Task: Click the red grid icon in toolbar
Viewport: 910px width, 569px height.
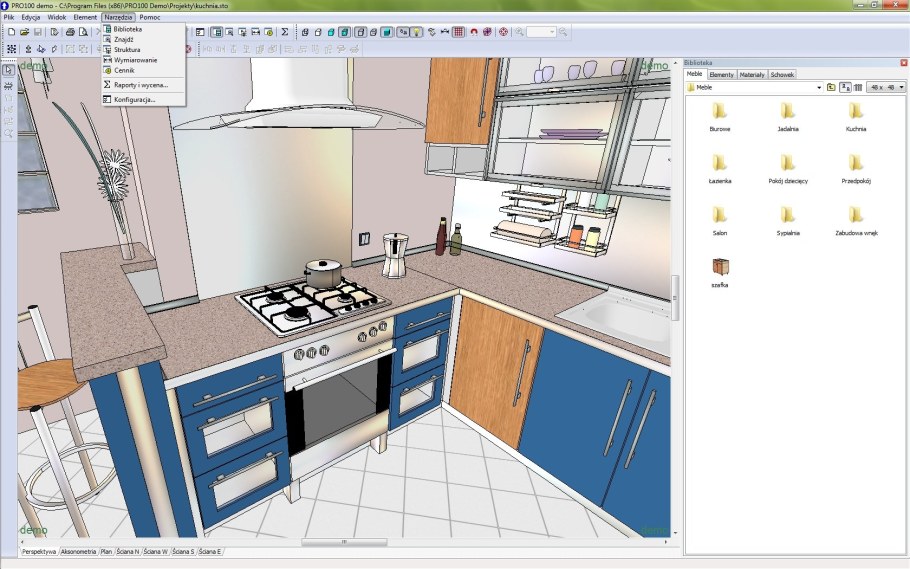Action: (459, 32)
